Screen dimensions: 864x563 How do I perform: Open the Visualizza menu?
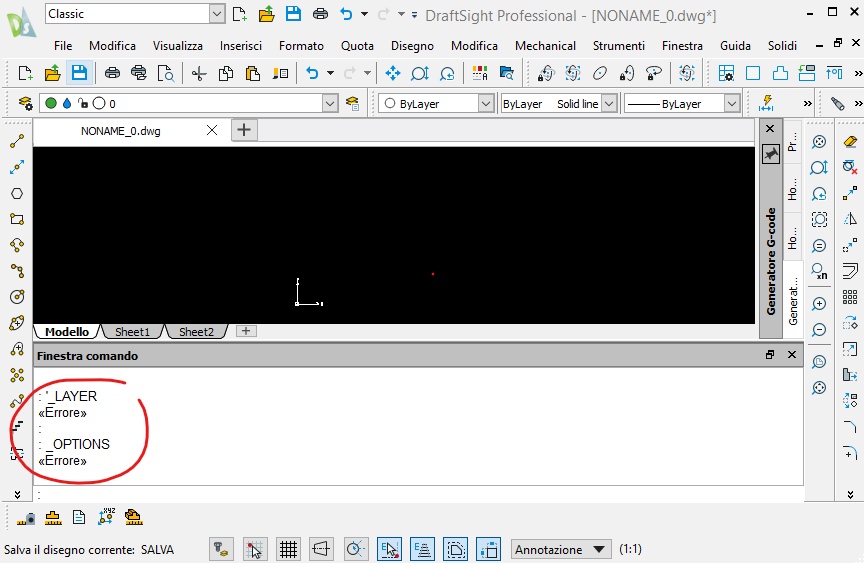click(x=177, y=46)
